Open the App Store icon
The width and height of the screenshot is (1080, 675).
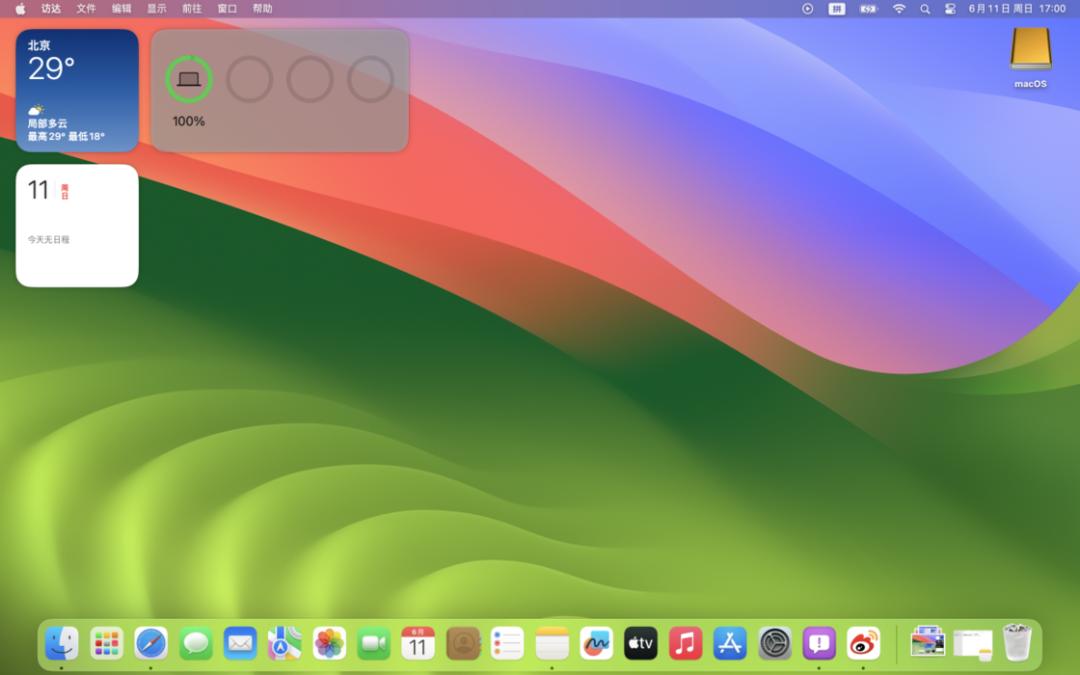[730, 643]
